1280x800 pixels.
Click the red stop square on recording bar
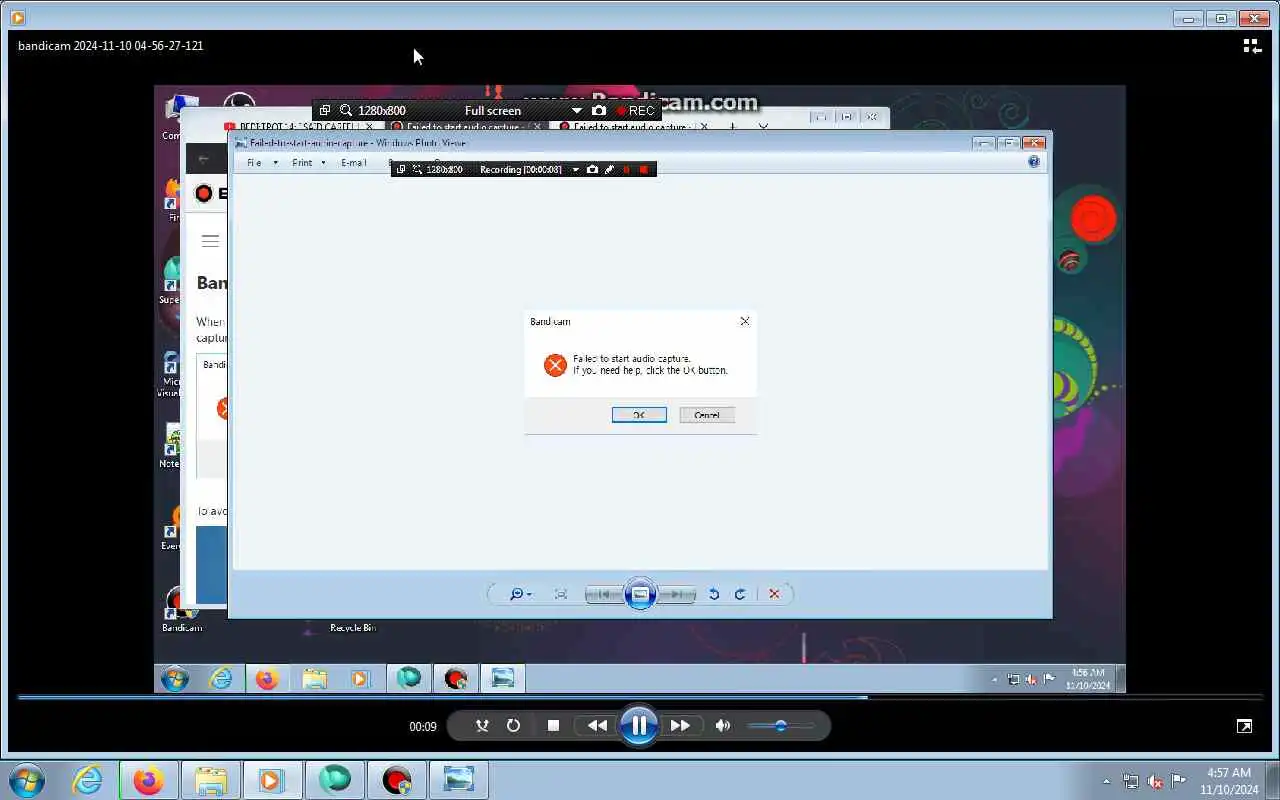point(643,170)
